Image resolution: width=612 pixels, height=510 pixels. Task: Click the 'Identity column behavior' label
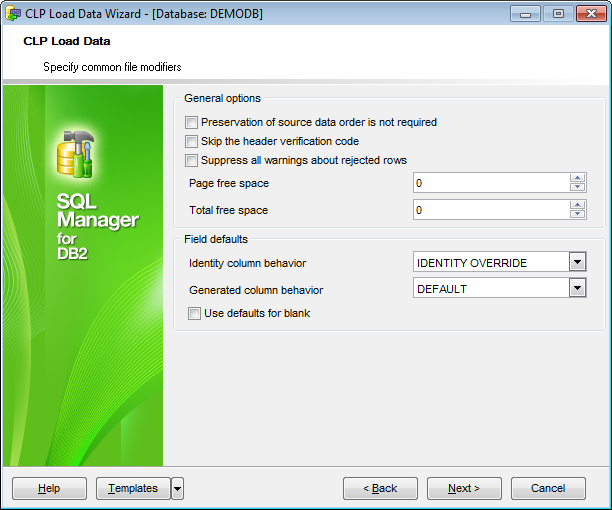(x=247, y=263)
